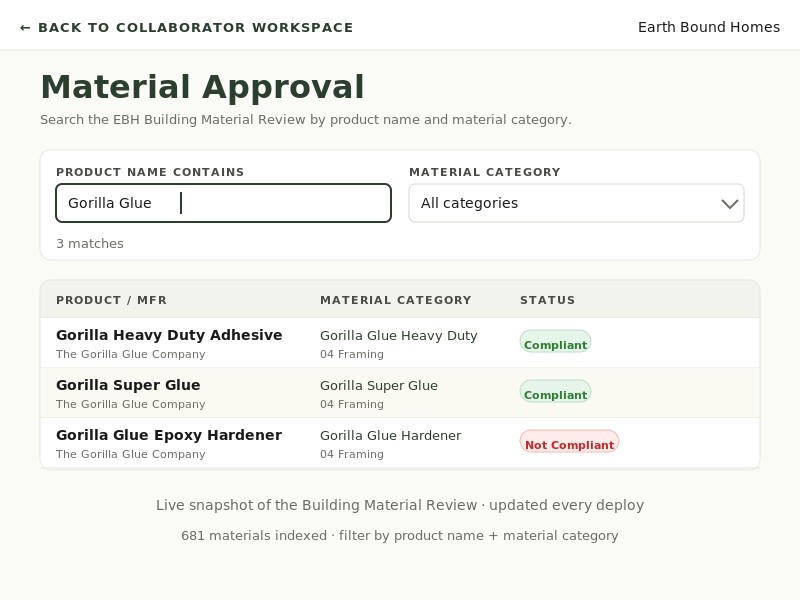Click '04 Framing' under Gorilla Glue Hardener
Viewport: 800px width, 600px height.
352,454
